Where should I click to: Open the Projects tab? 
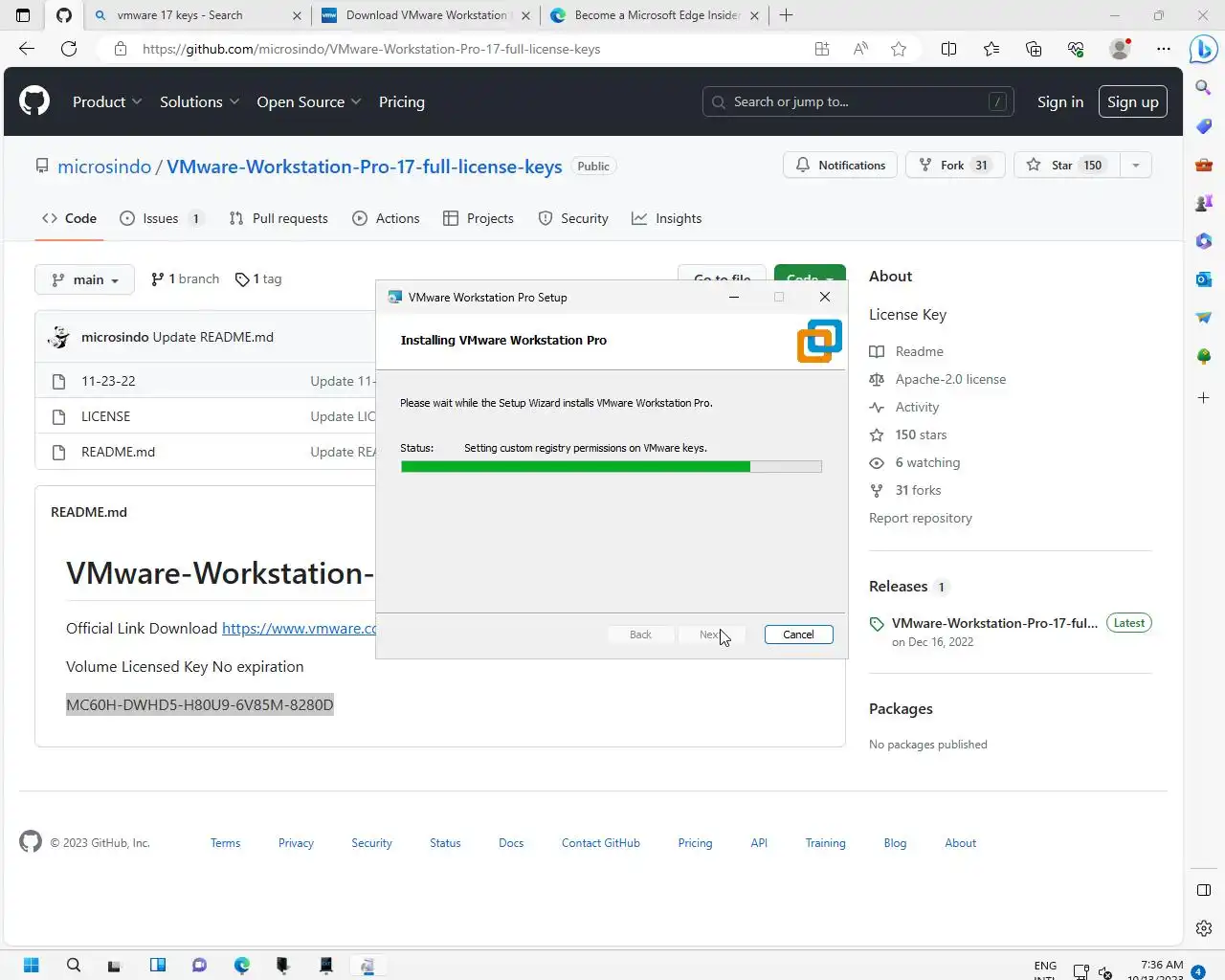pyautogui.click(x=479, y=218)
